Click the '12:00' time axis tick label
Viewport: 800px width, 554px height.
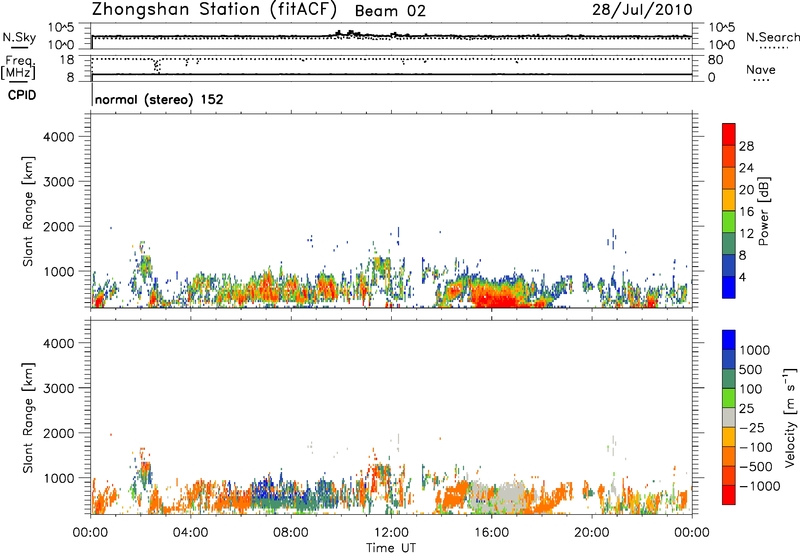391,533
